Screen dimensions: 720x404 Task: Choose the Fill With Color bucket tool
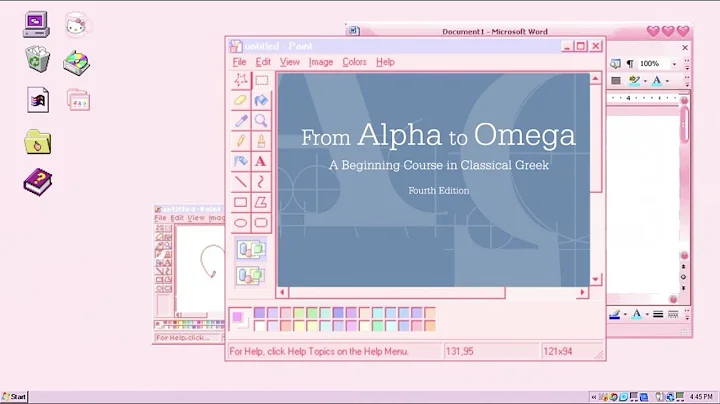pyautogui.click(x=261, y=100)
